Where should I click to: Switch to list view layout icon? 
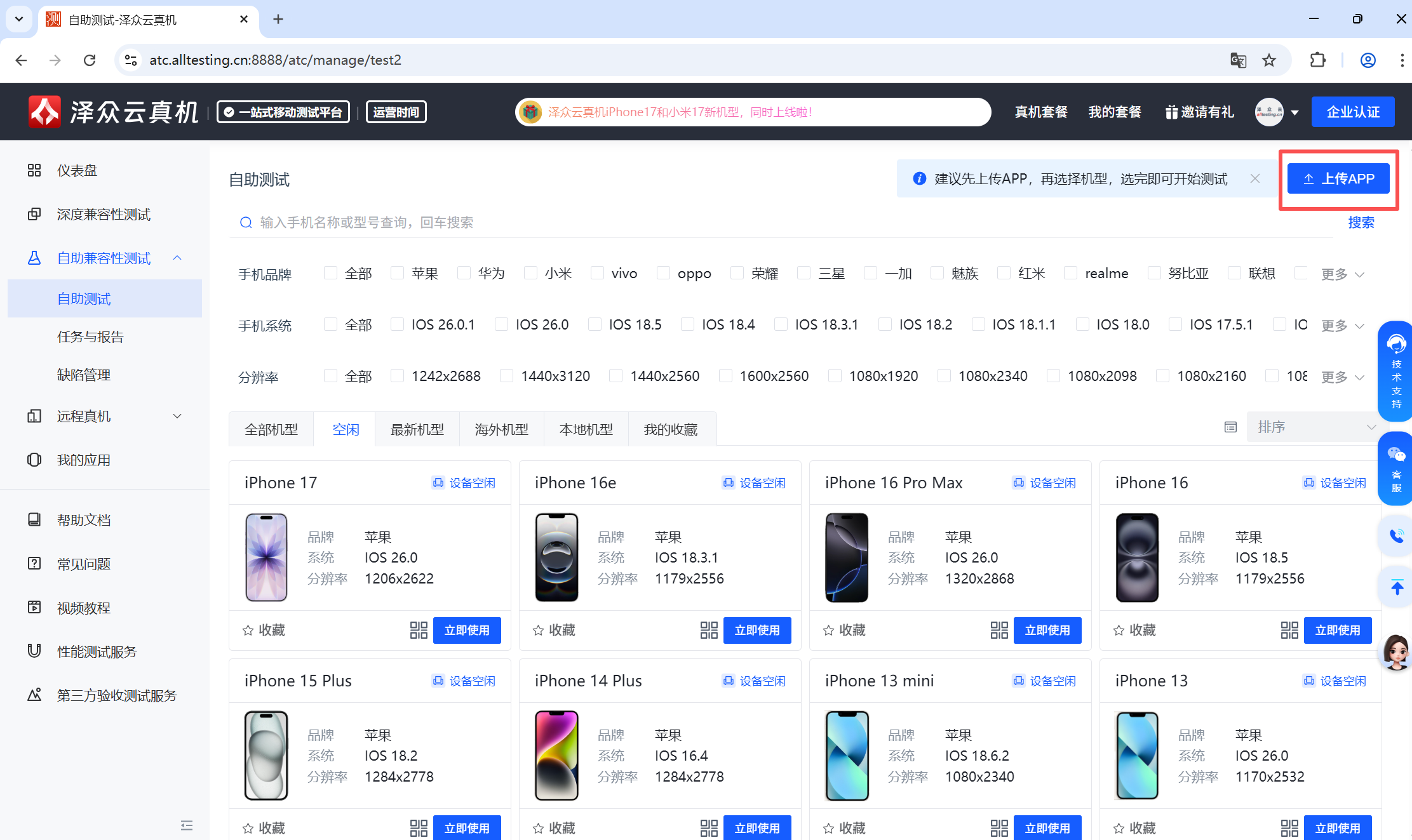[x=1230, y=427]
